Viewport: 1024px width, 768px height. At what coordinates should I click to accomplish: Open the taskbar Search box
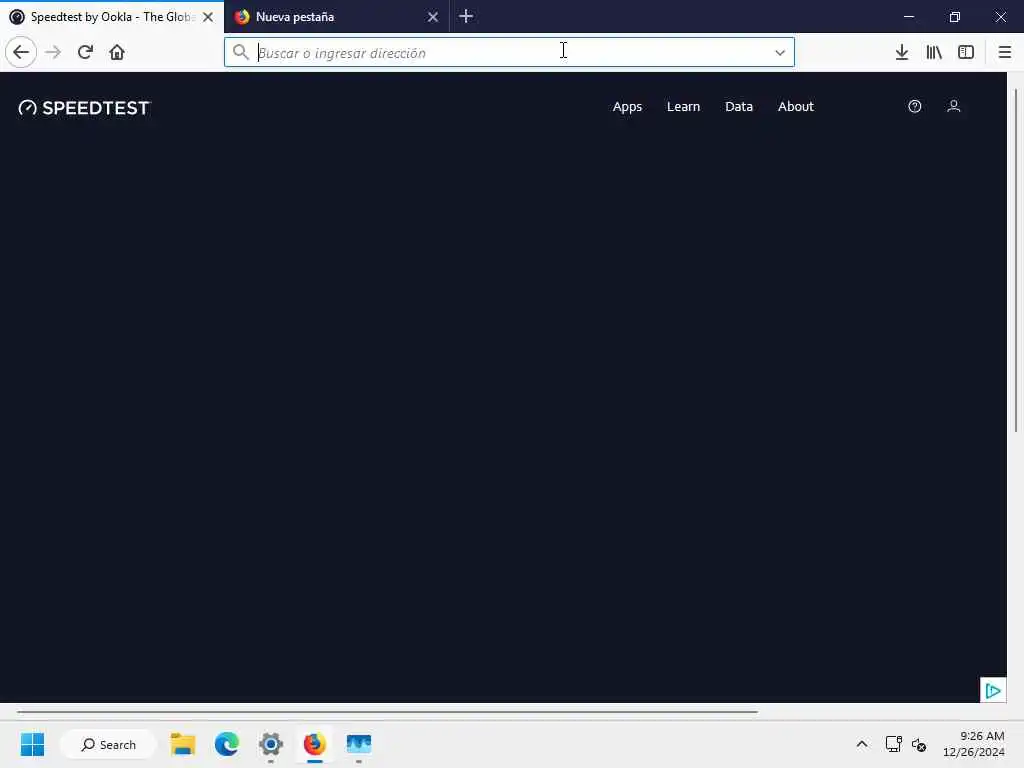coord(108,744)
